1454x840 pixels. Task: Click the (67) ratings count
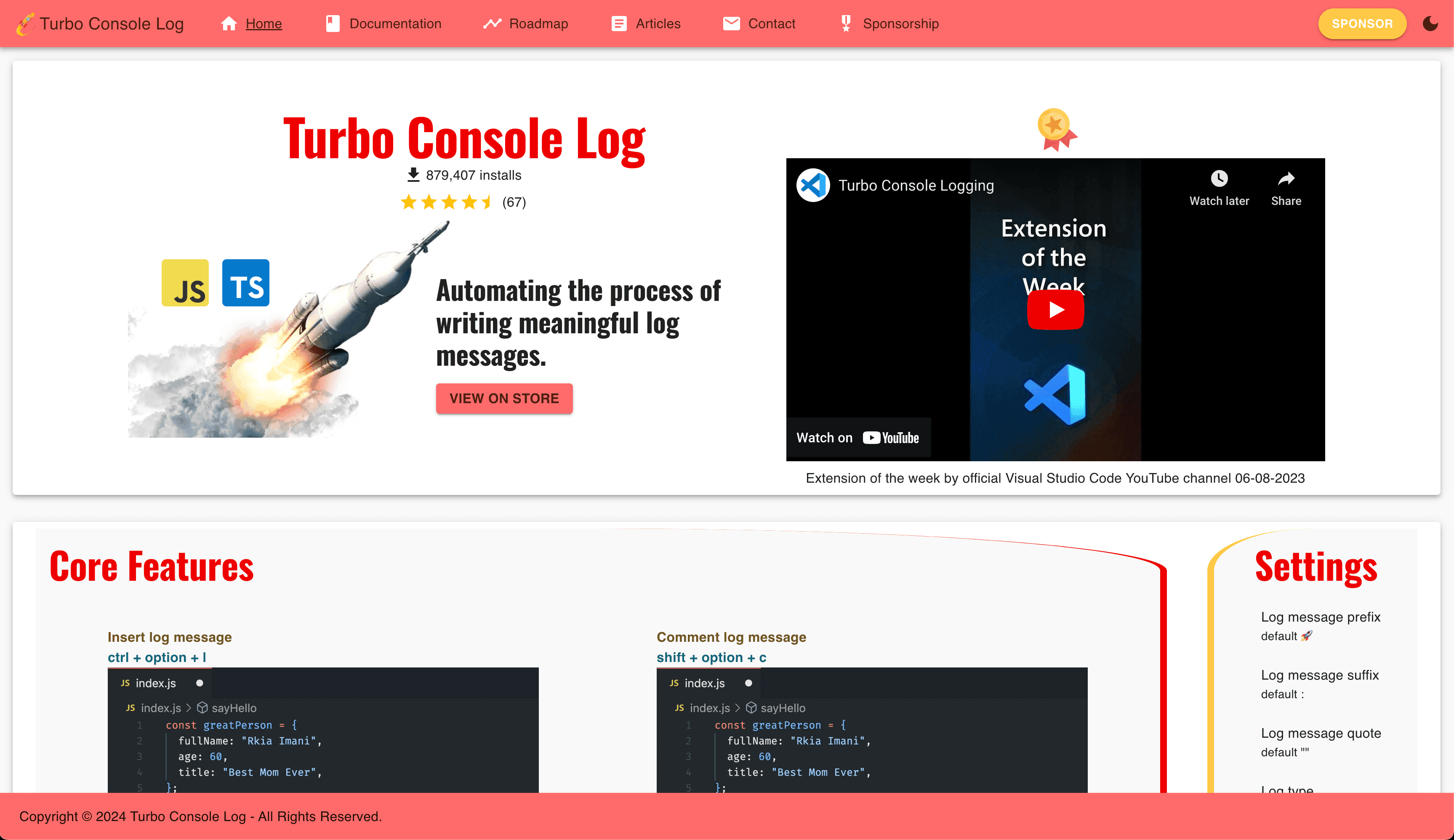[514, 202]
